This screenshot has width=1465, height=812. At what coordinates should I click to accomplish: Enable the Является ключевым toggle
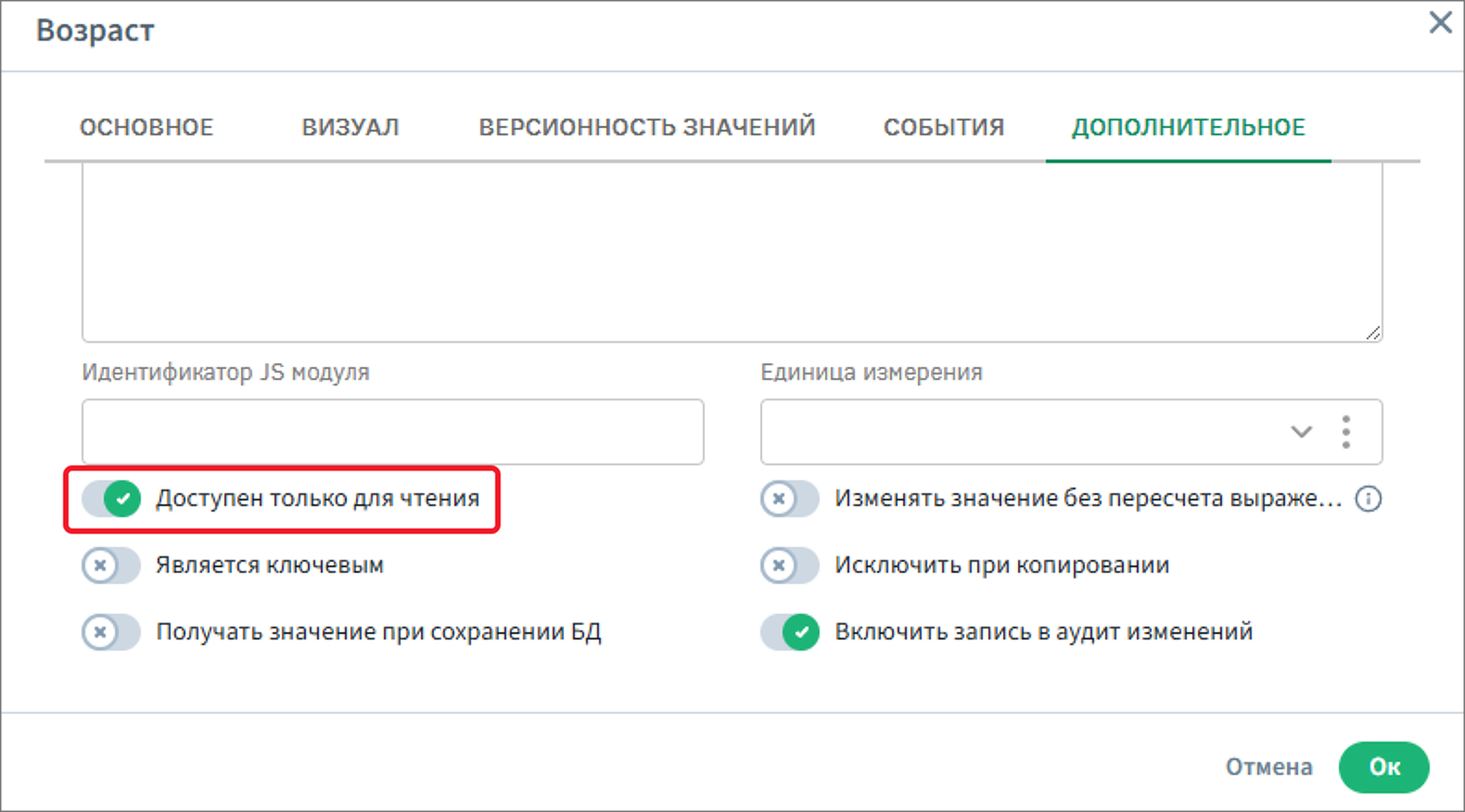tap(111, 565)
